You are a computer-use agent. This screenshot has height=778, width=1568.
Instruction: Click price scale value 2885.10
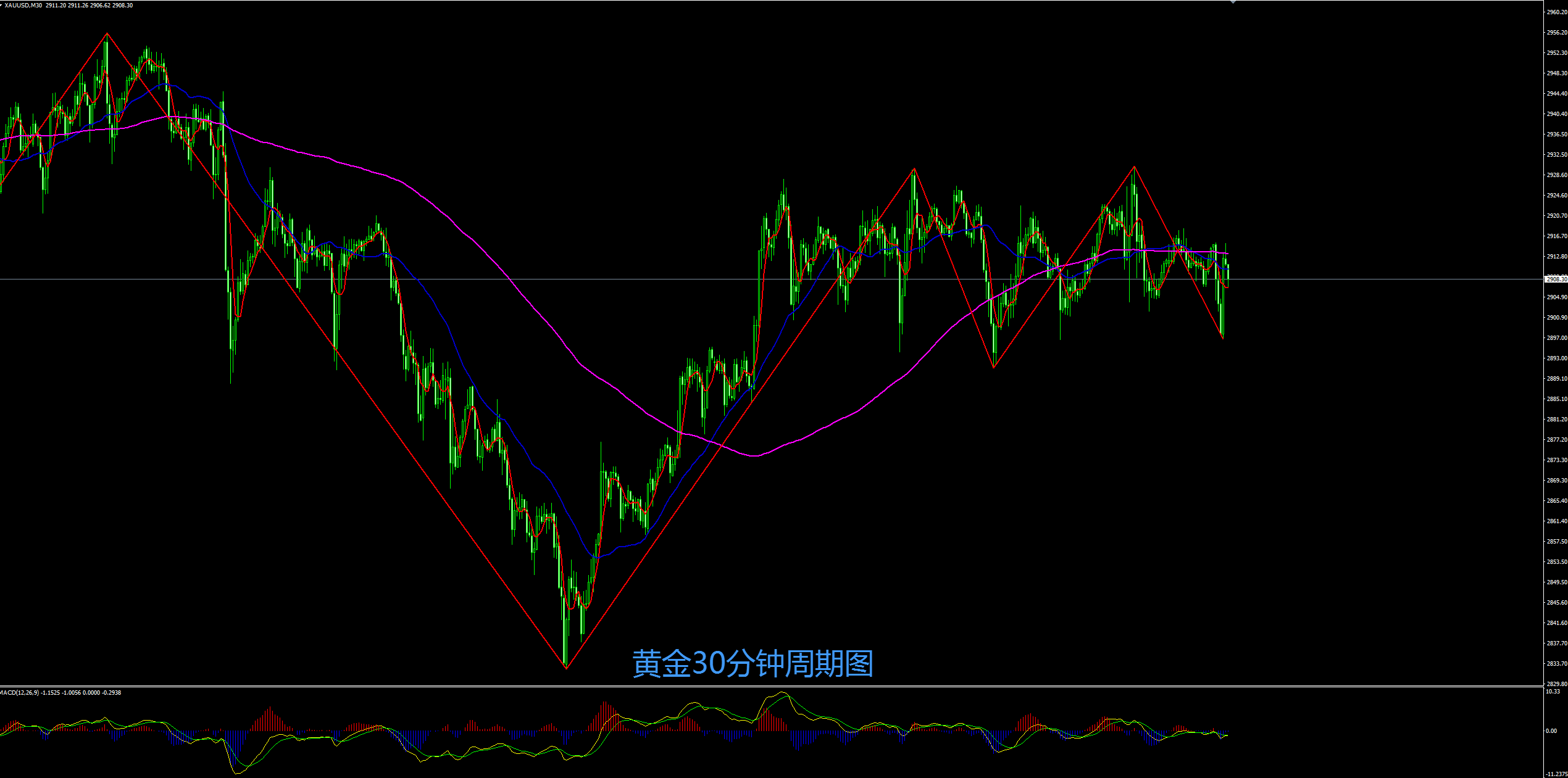click(1557, 399)
